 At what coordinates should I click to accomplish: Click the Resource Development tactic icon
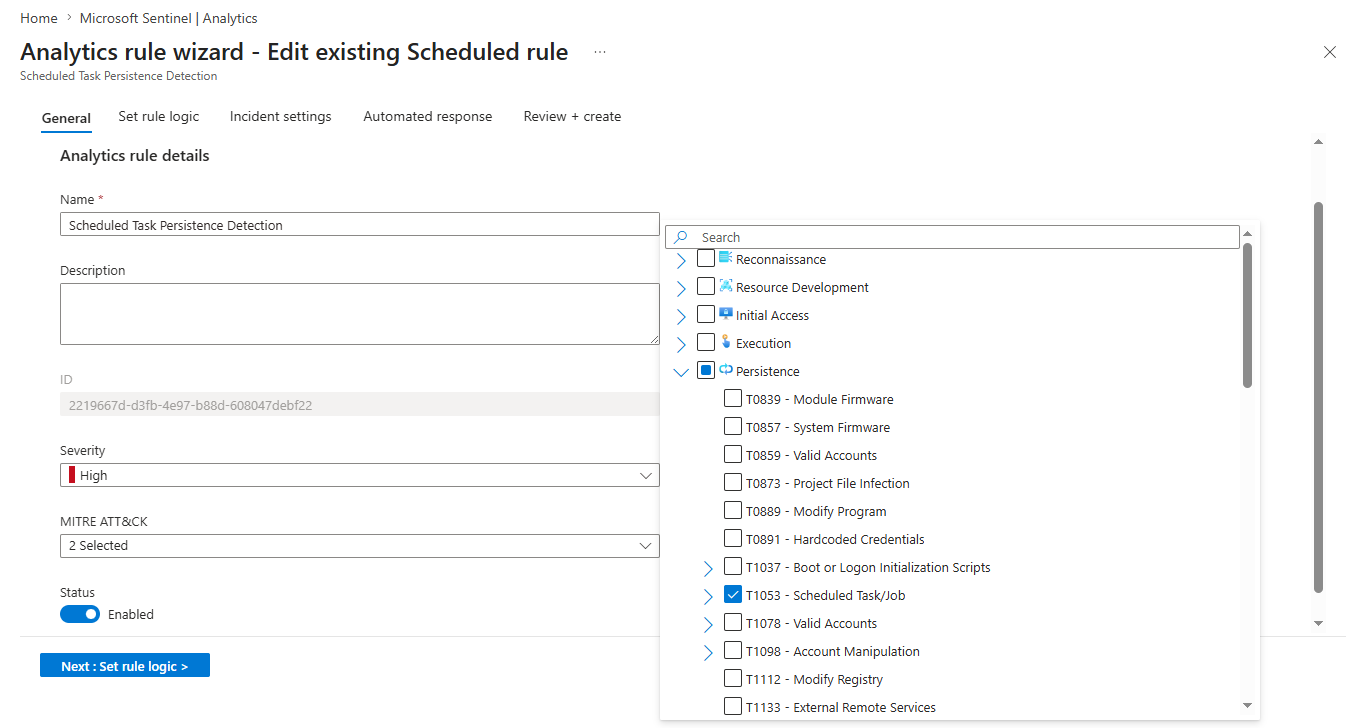pyautogui.click(x=726, y=286)
